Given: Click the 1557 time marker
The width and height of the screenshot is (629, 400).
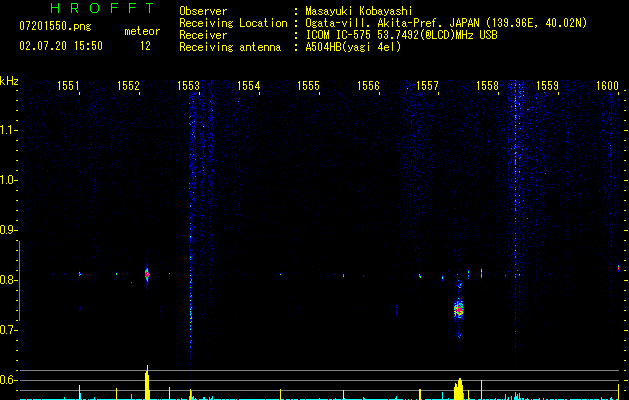Looking at the screenshot, I should pyautogui.click(x=428, y=85).
